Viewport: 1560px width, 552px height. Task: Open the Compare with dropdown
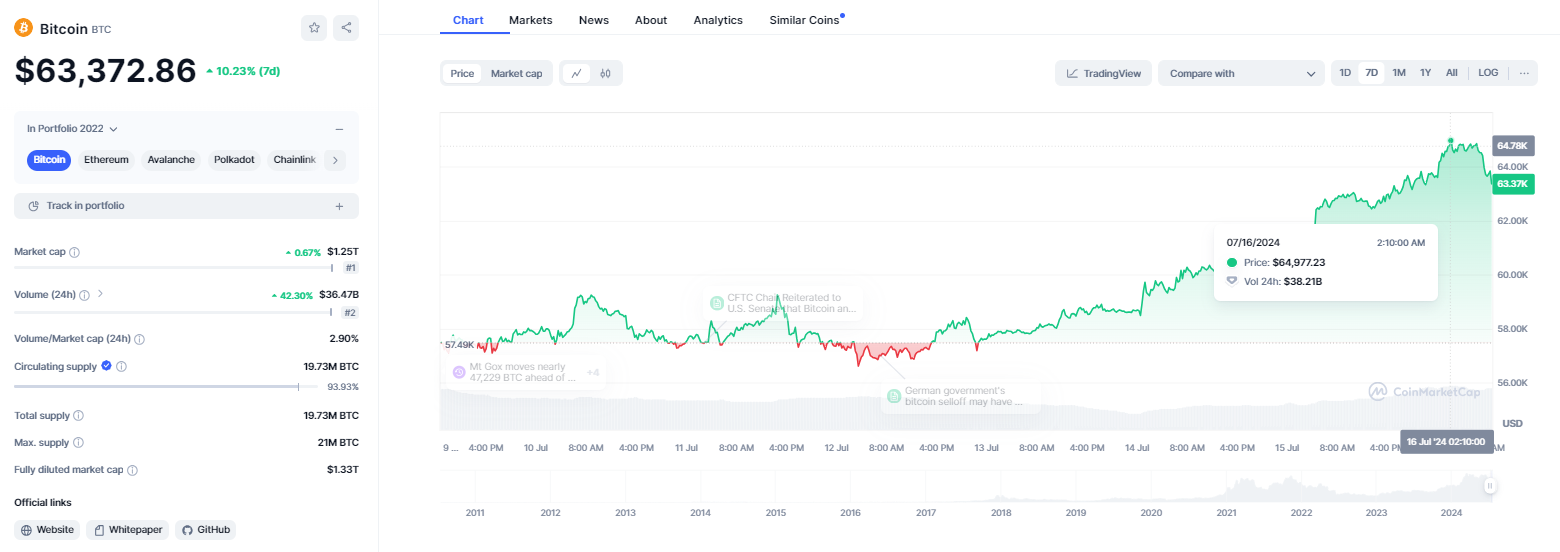tap(1241, 73)
